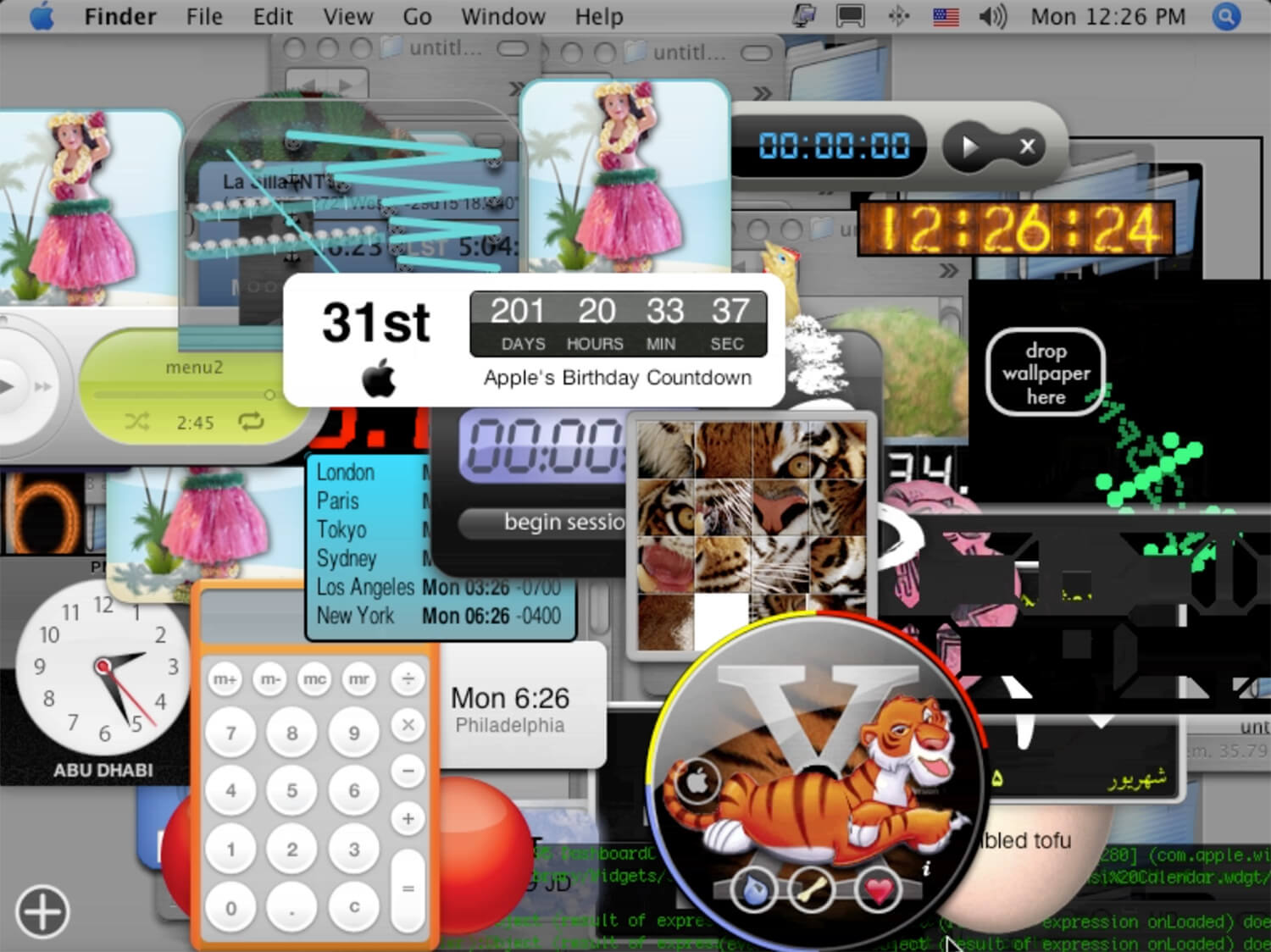
Task: Open the Edit menu
Action: tap(273, 17)
